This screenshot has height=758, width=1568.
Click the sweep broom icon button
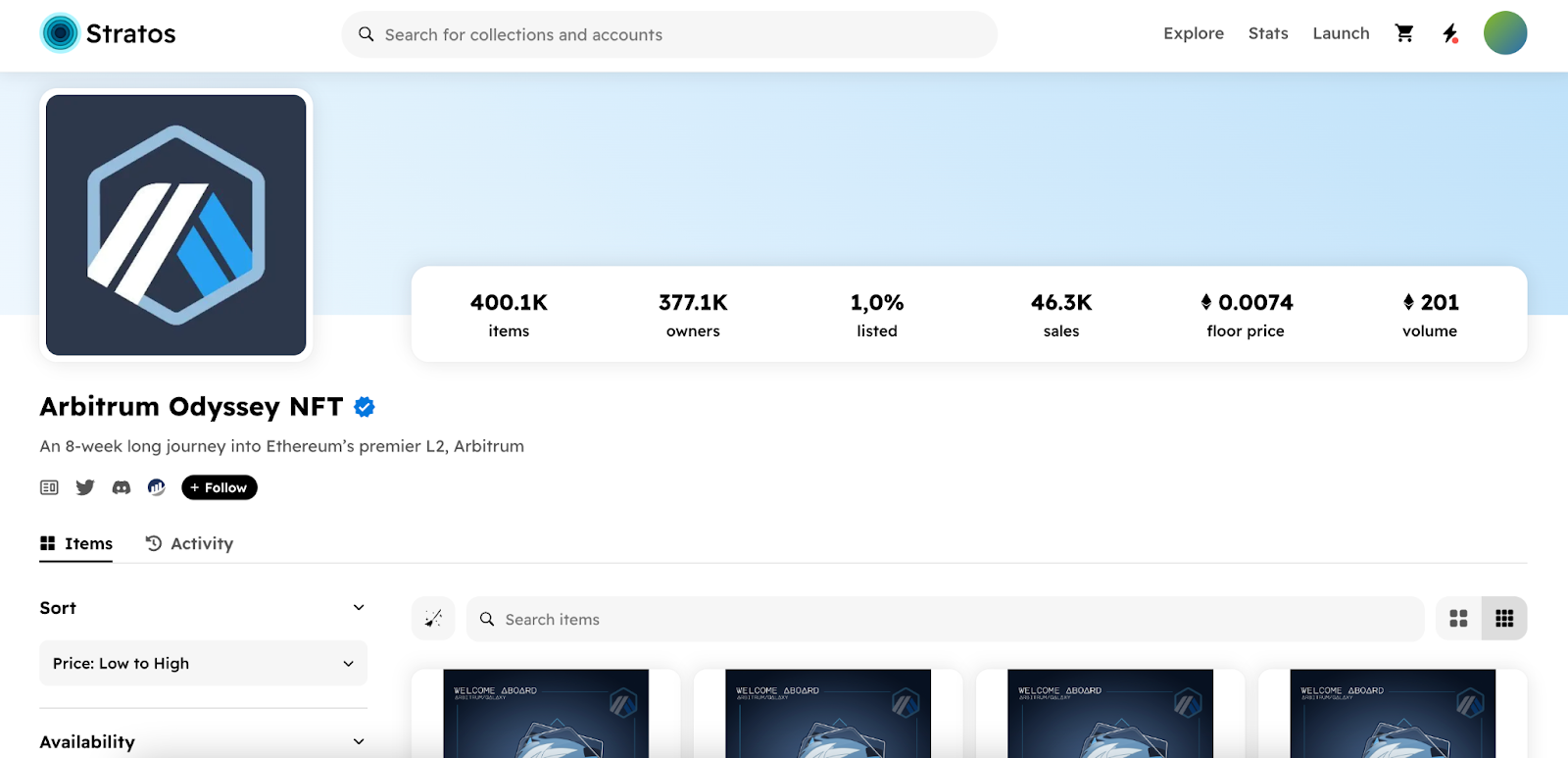[433, 619]
